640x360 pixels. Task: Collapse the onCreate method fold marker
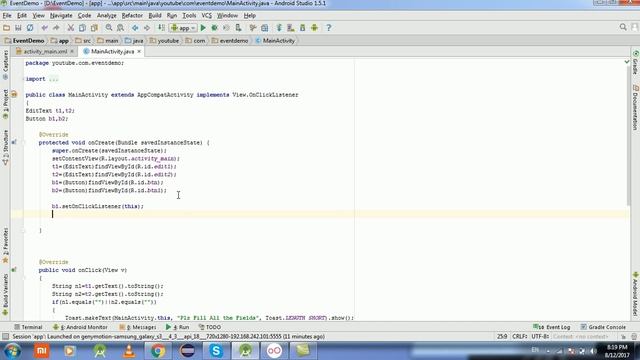[x=23, y=143]
